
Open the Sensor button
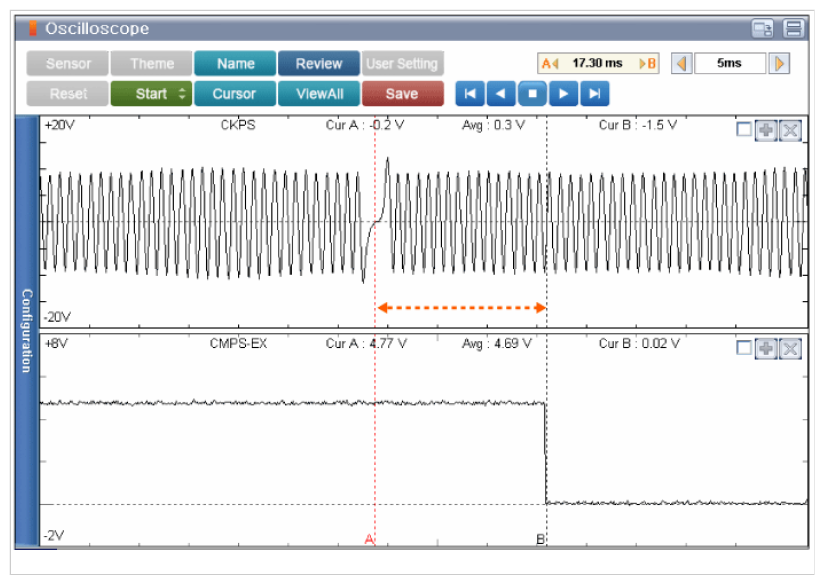click(68, 64)
